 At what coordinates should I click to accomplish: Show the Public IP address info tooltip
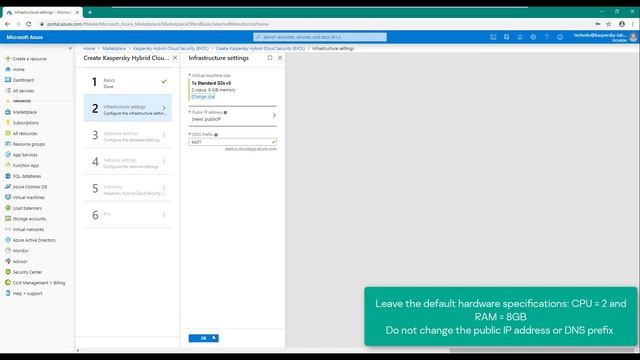225,112
